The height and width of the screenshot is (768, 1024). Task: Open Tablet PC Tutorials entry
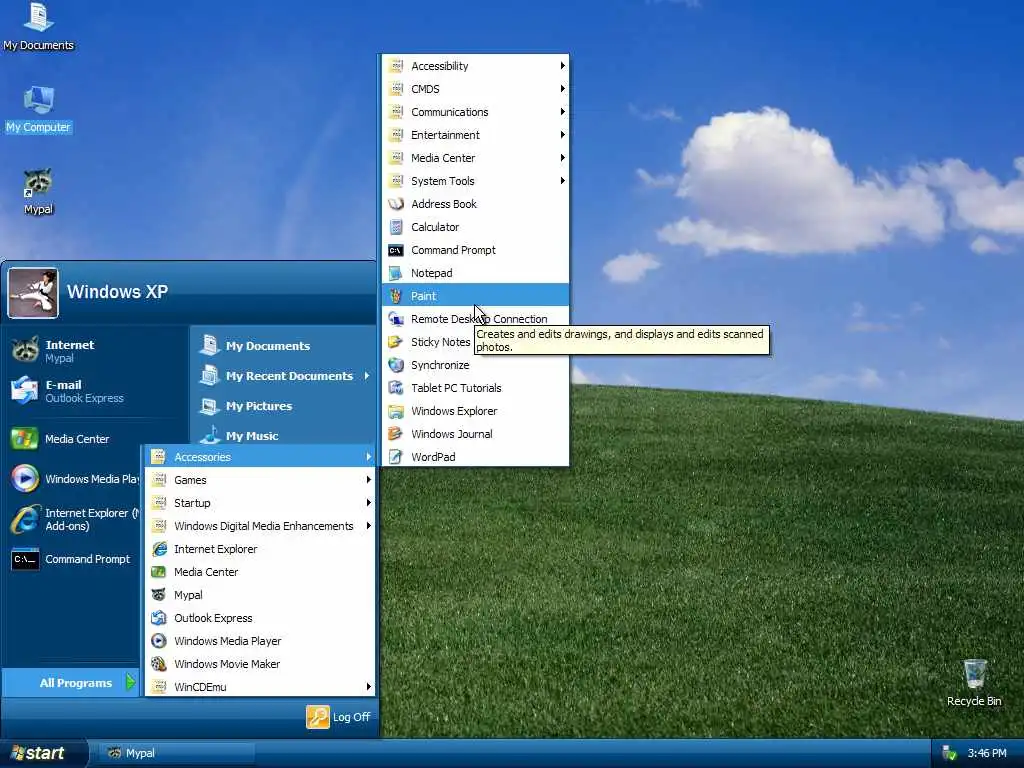click(475, 388)
